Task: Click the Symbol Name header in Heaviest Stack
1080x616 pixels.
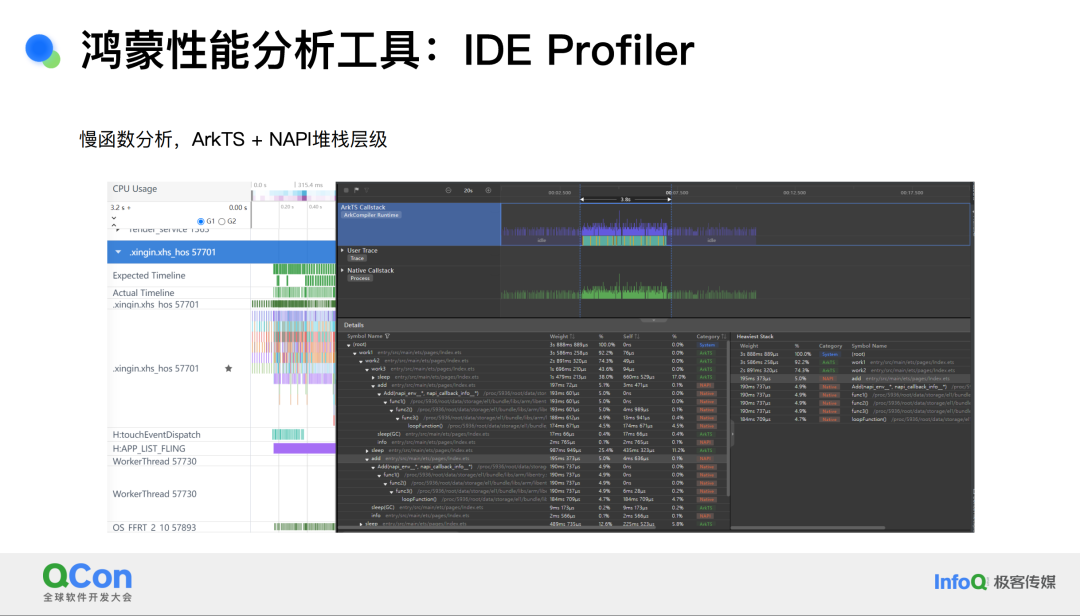Action: pyautogui.click(x=869, y=346)
